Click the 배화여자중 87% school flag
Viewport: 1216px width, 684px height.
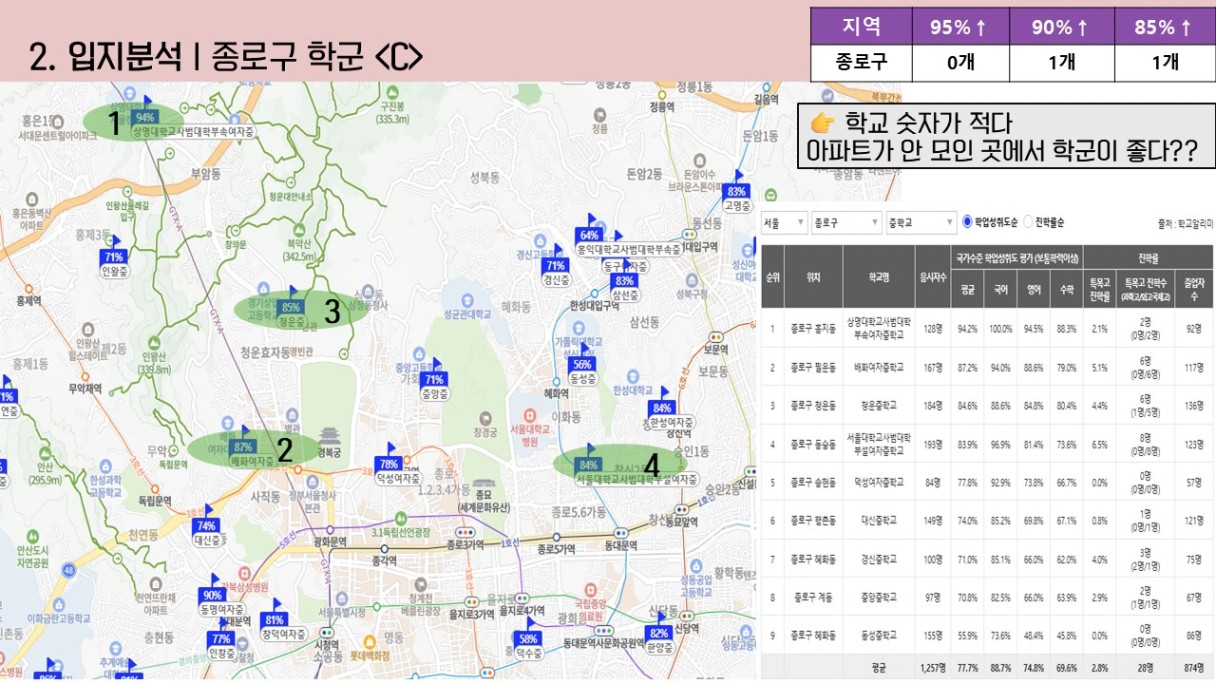(242, 447)
